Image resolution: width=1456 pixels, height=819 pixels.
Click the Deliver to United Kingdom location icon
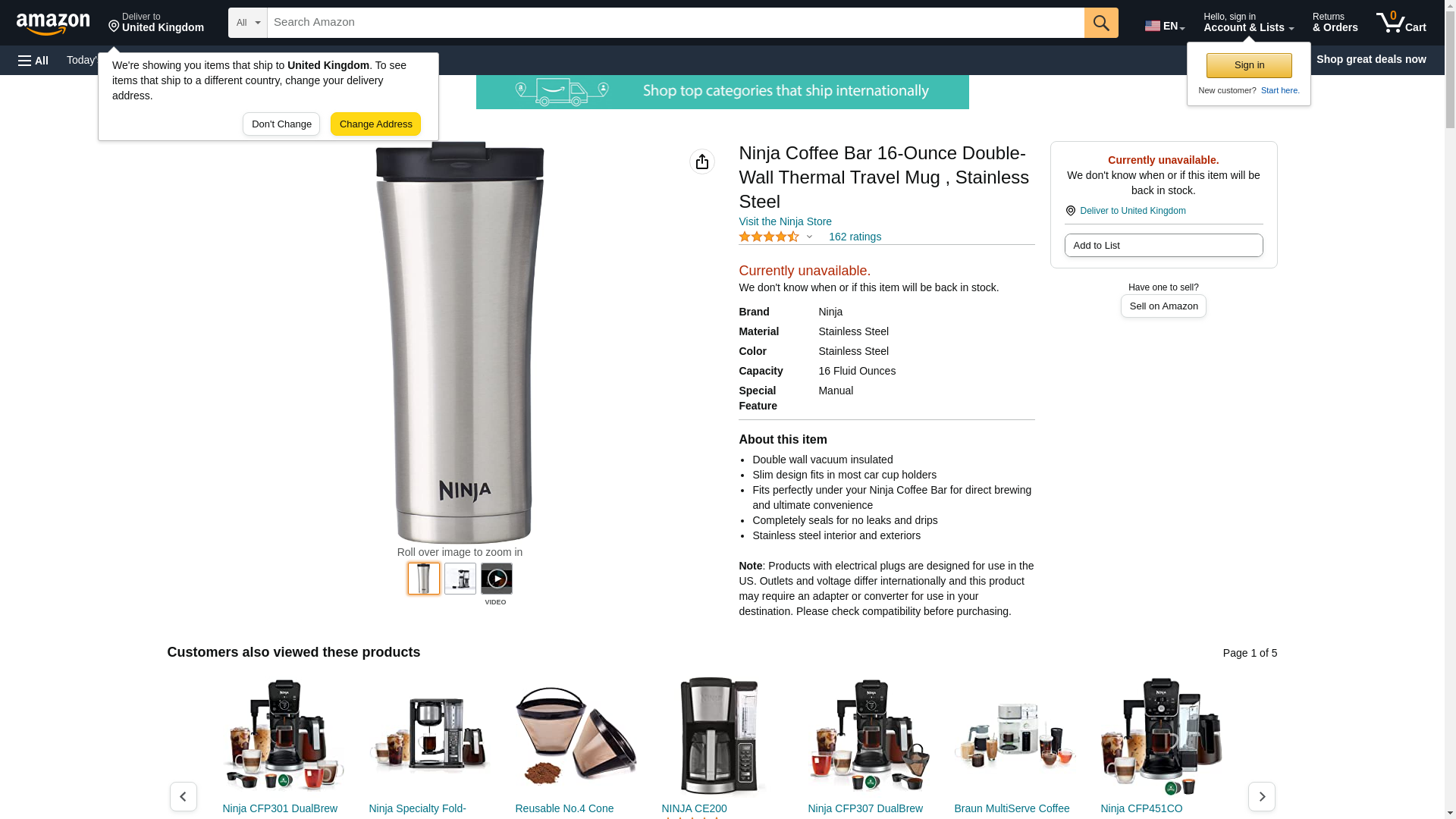click(x=1070, y=211)
